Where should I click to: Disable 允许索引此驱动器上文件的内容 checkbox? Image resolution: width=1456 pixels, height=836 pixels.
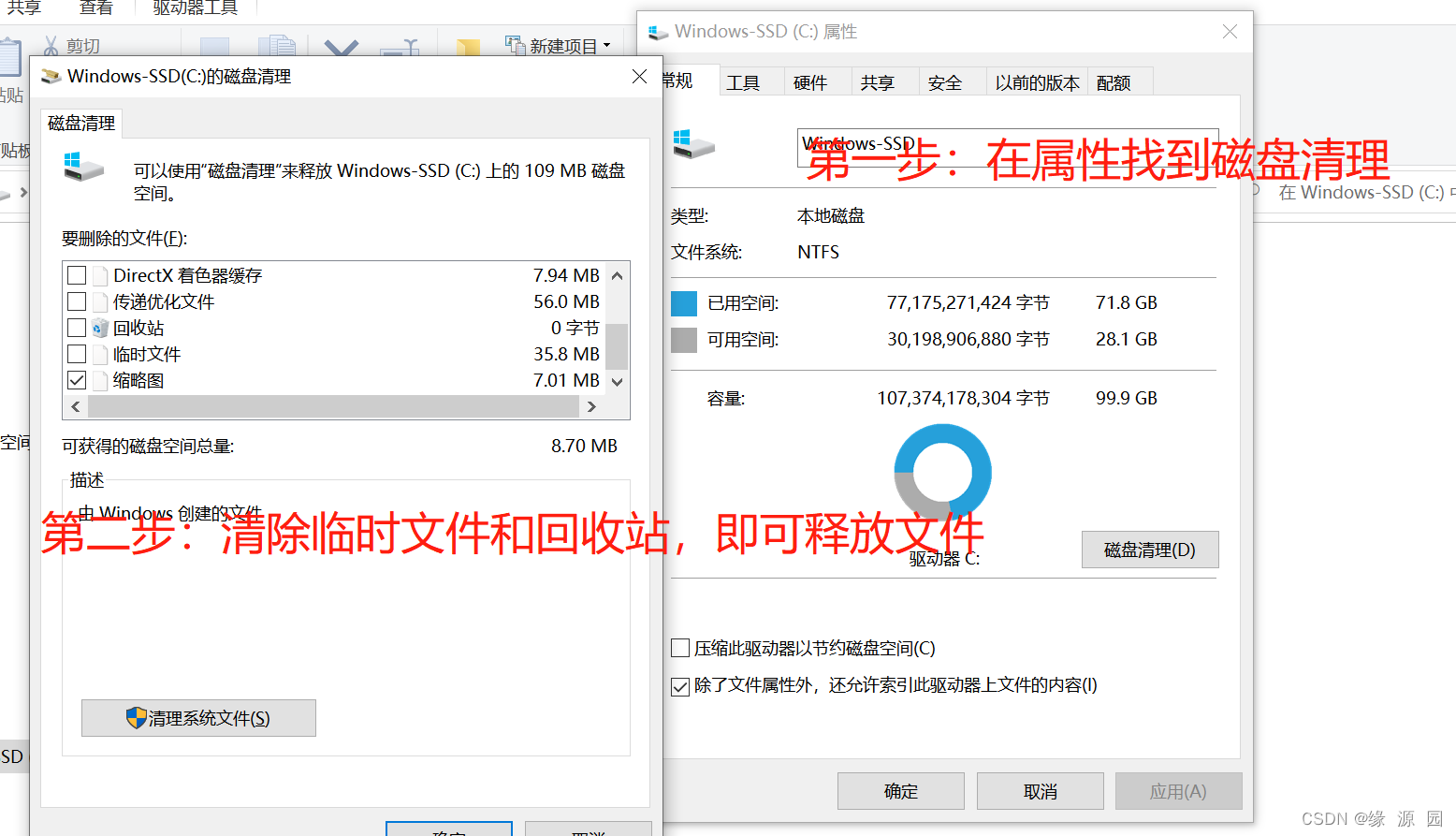pyautogui.click(x=680, y=686)
